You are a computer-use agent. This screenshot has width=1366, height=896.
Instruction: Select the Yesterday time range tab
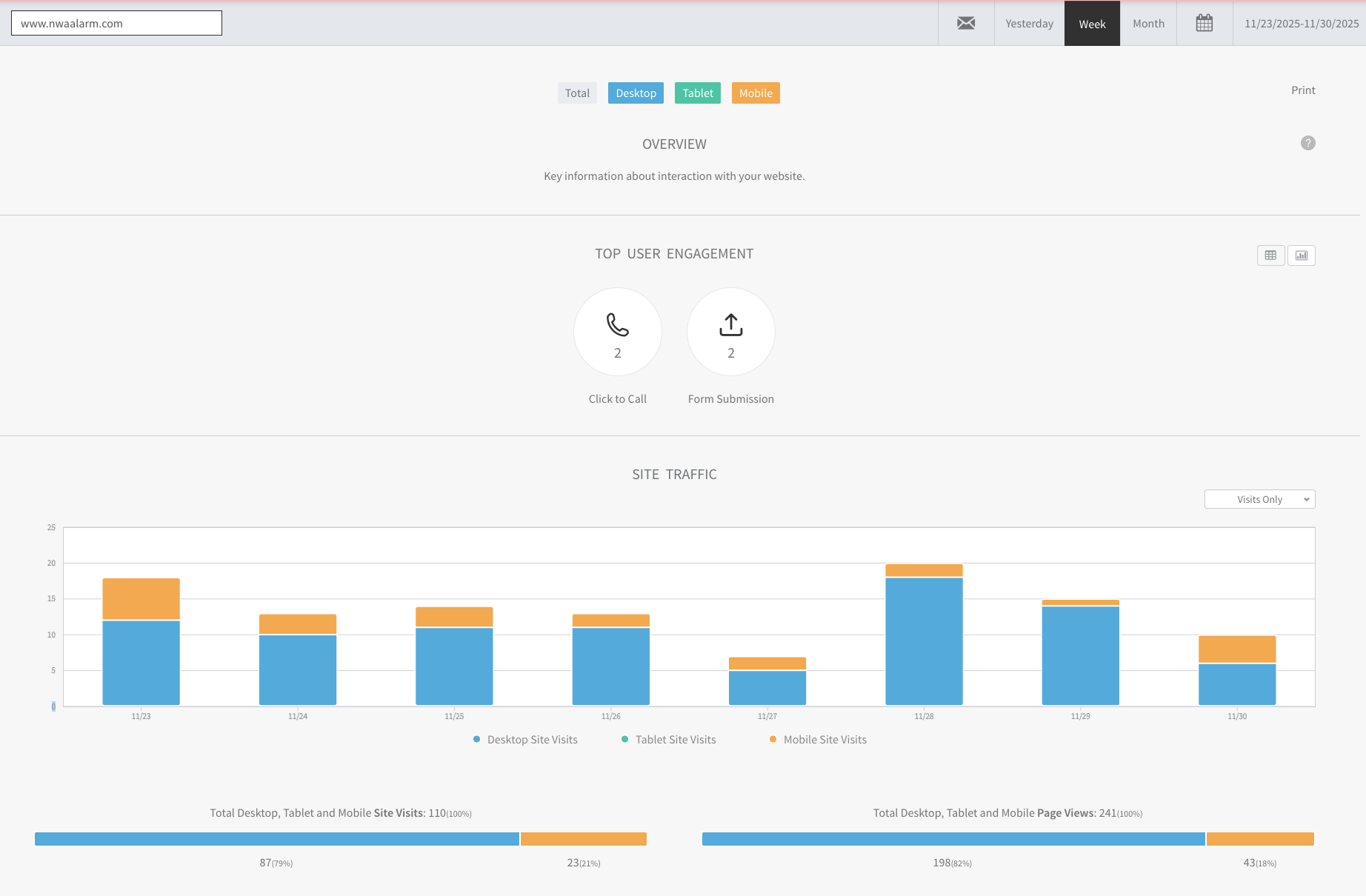(x=1029, y=24)
